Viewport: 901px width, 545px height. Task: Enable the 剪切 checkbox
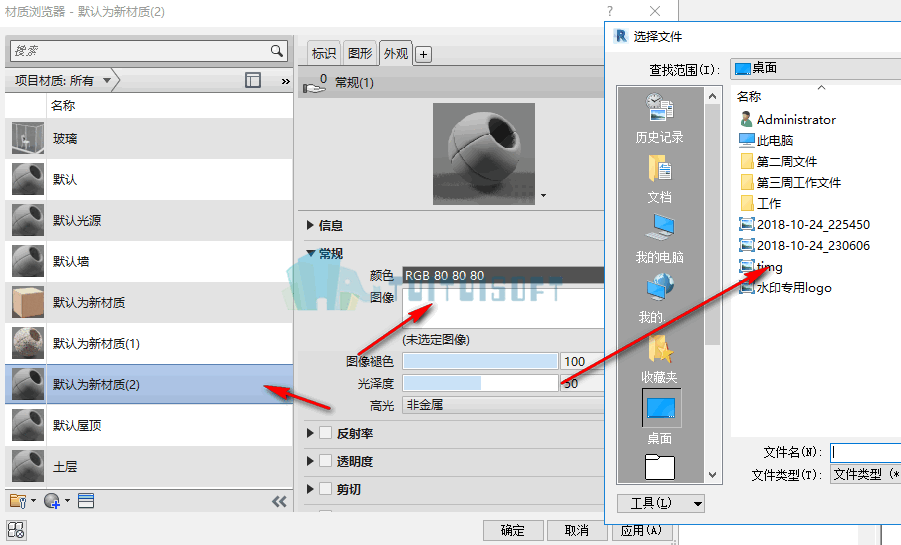point(325,489)
